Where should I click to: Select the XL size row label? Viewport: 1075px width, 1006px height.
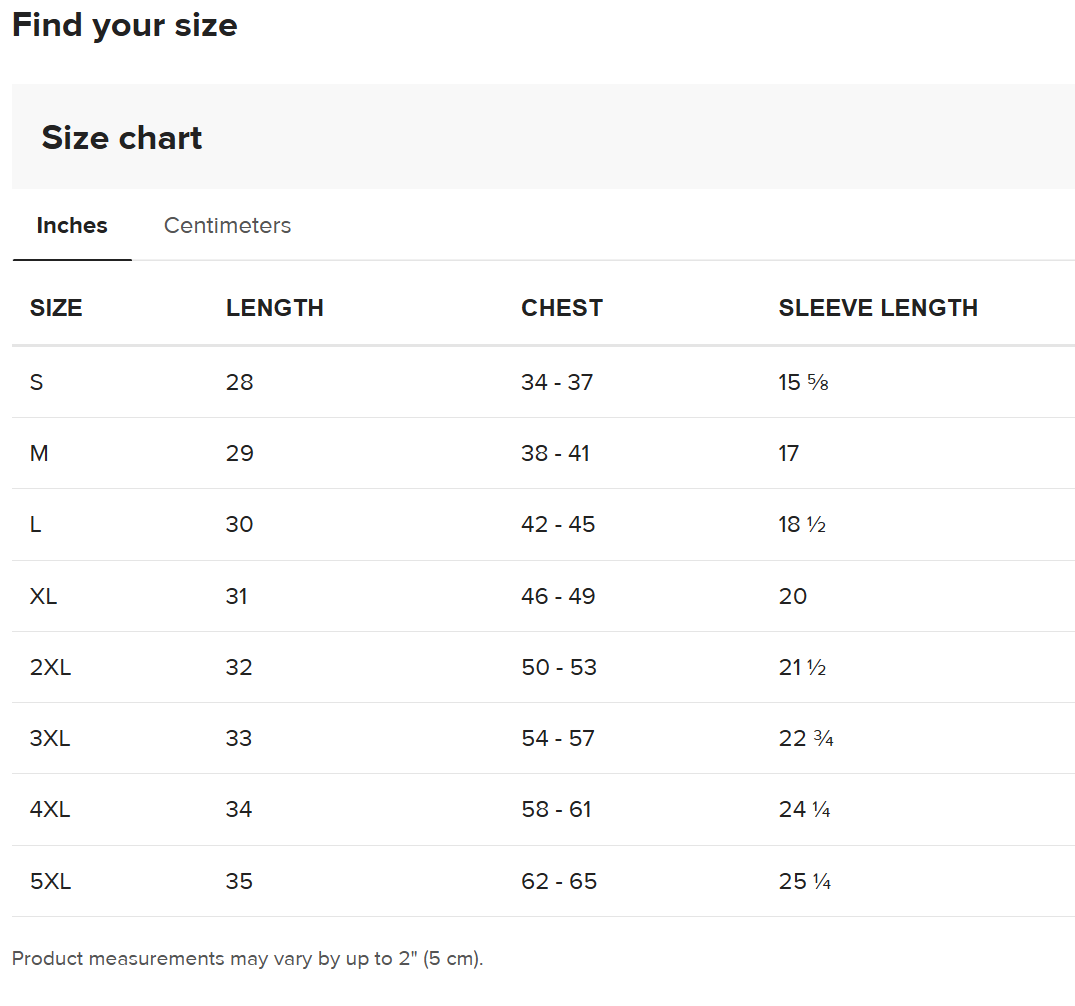(43, 596)
